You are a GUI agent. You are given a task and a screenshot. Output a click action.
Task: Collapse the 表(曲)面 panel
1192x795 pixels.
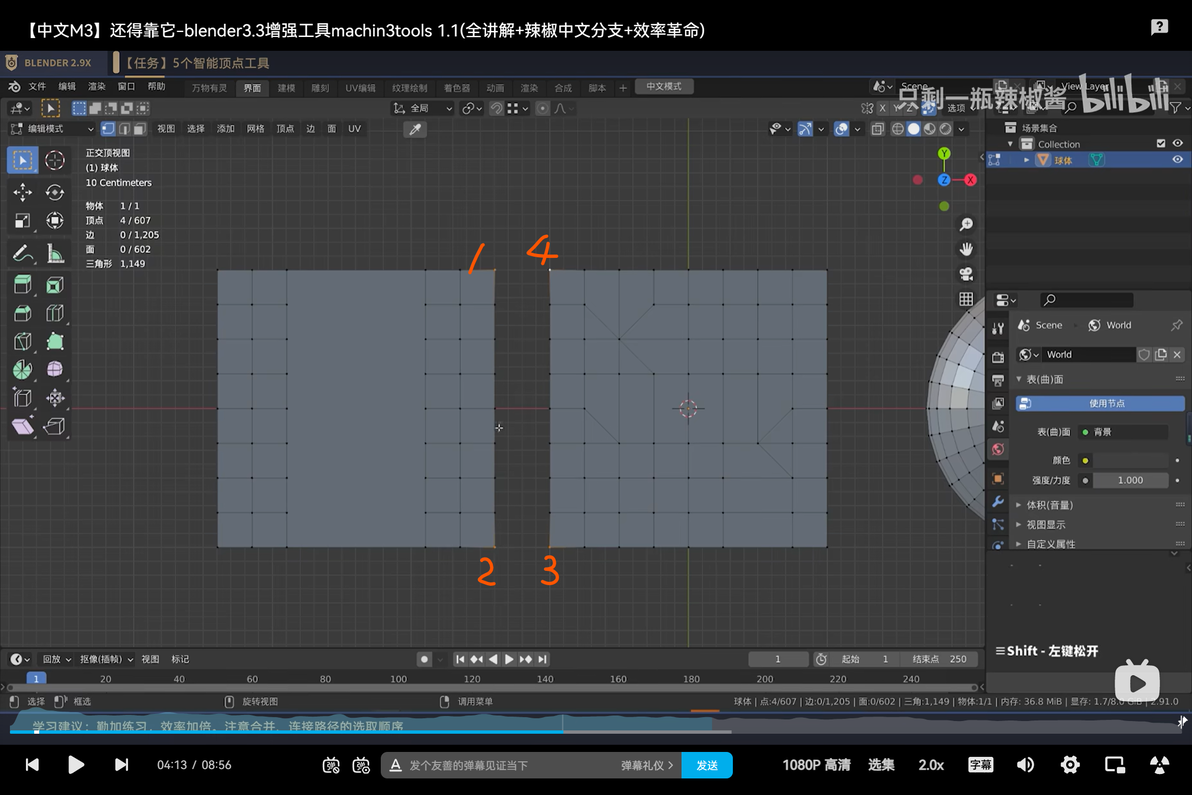pos(1019,379)
